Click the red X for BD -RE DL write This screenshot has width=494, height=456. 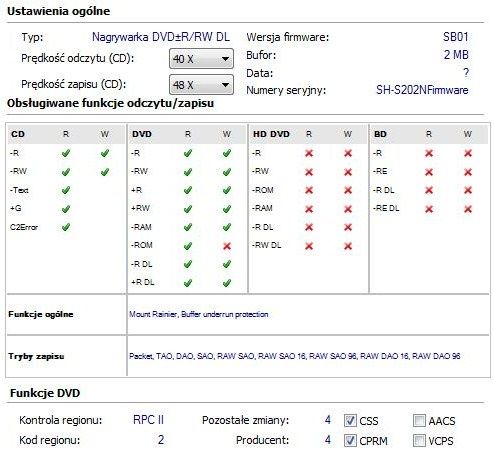468,209
